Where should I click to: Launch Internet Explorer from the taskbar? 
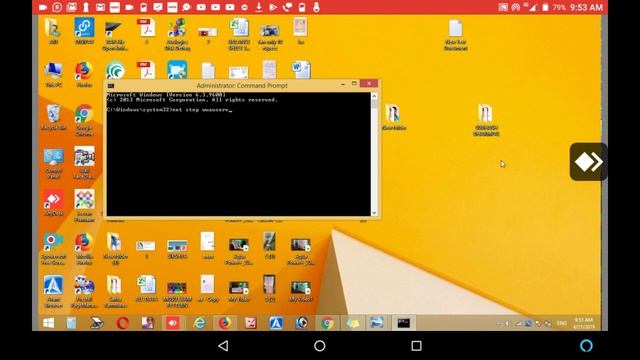tap(199, 323)
